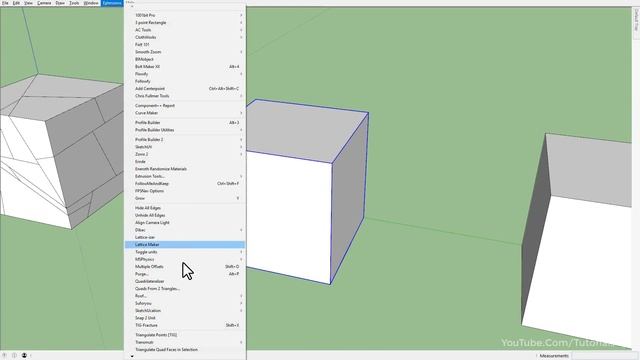Viewport: 640px width, 360px height.
Task: Open the View menu
Action: coord(28,3)
